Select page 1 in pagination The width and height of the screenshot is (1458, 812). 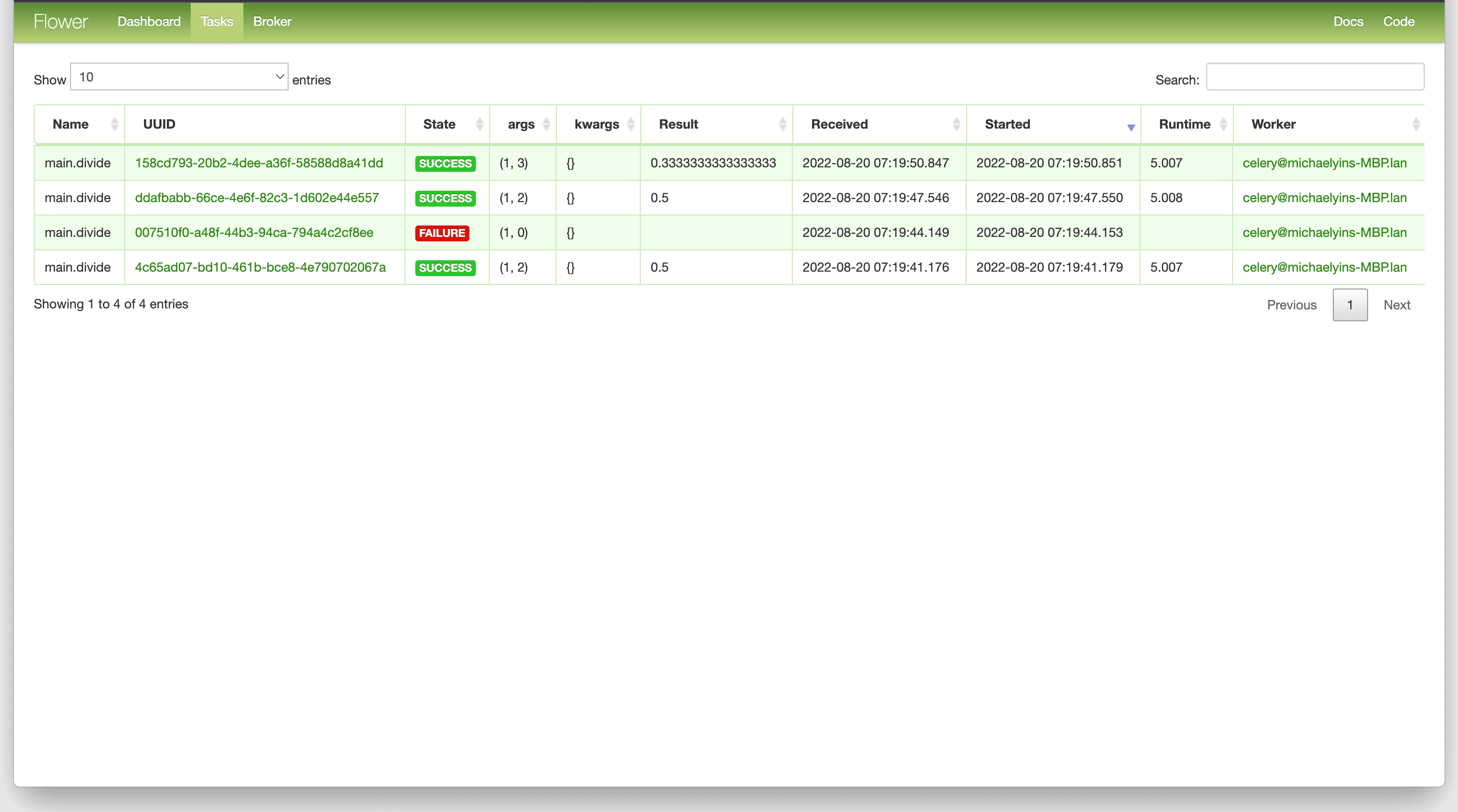coord(1350,305)
